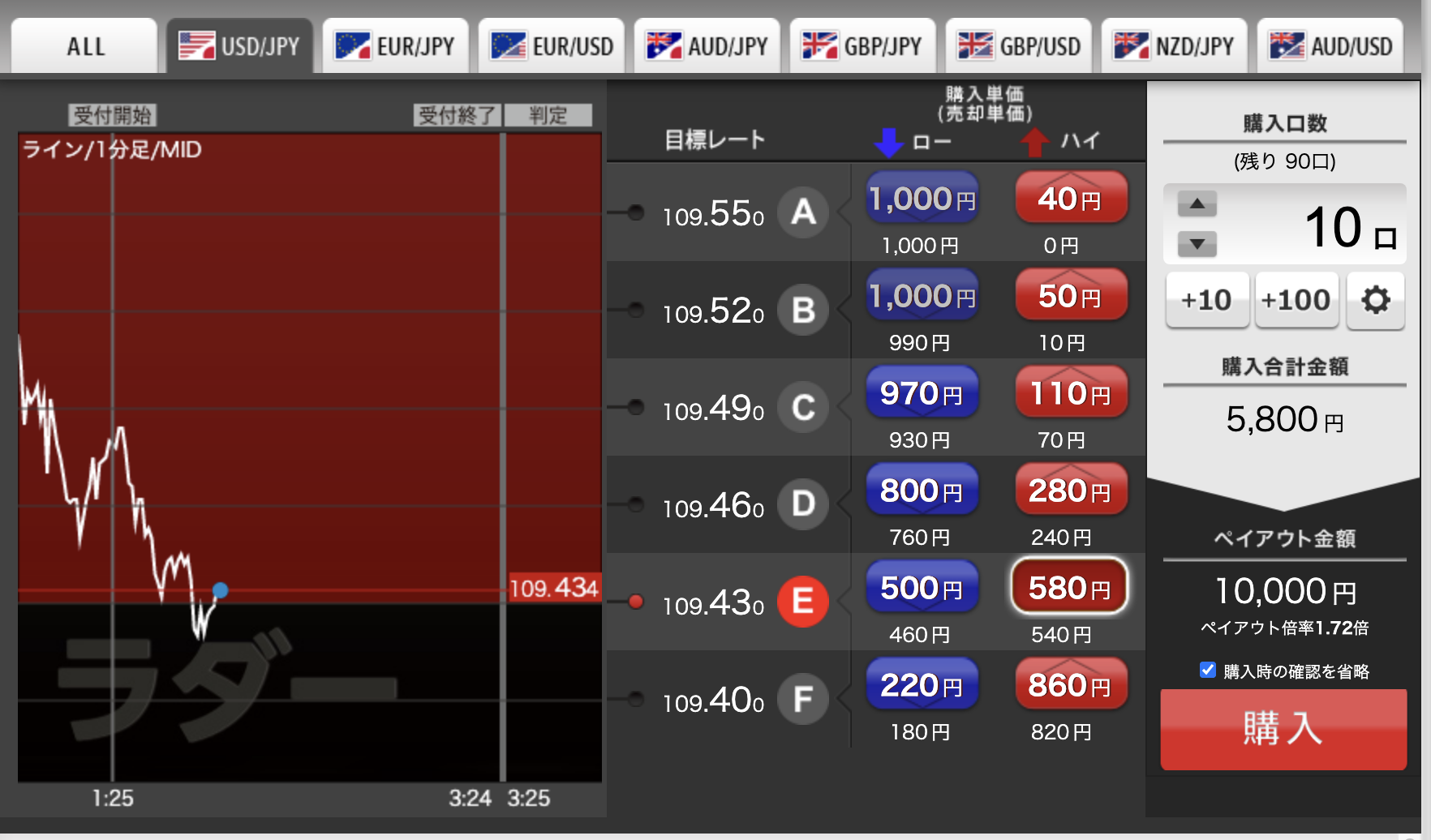Viewport: 1431px width, 840px height.
Task: Increase lot count with up arrow
Action: (x=1197, y=204)
